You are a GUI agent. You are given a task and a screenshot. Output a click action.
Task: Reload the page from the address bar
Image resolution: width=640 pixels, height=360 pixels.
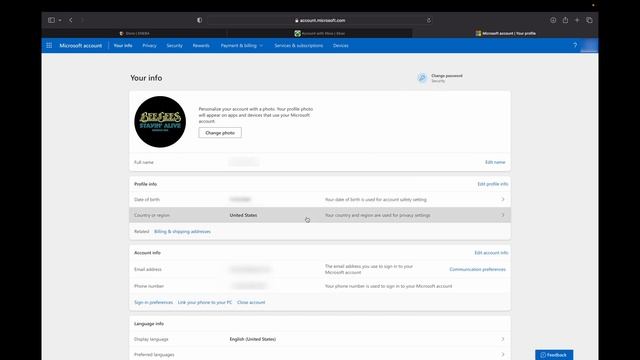click(x=429, y=20)
